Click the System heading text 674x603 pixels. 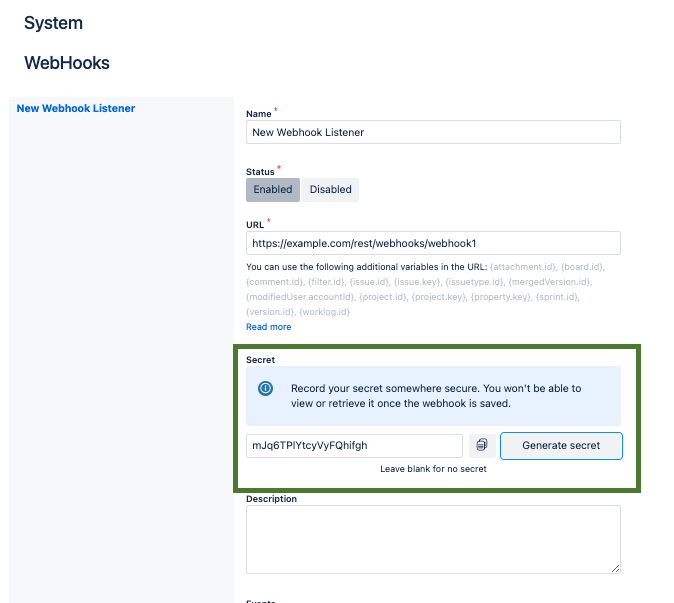click(53, 23)
